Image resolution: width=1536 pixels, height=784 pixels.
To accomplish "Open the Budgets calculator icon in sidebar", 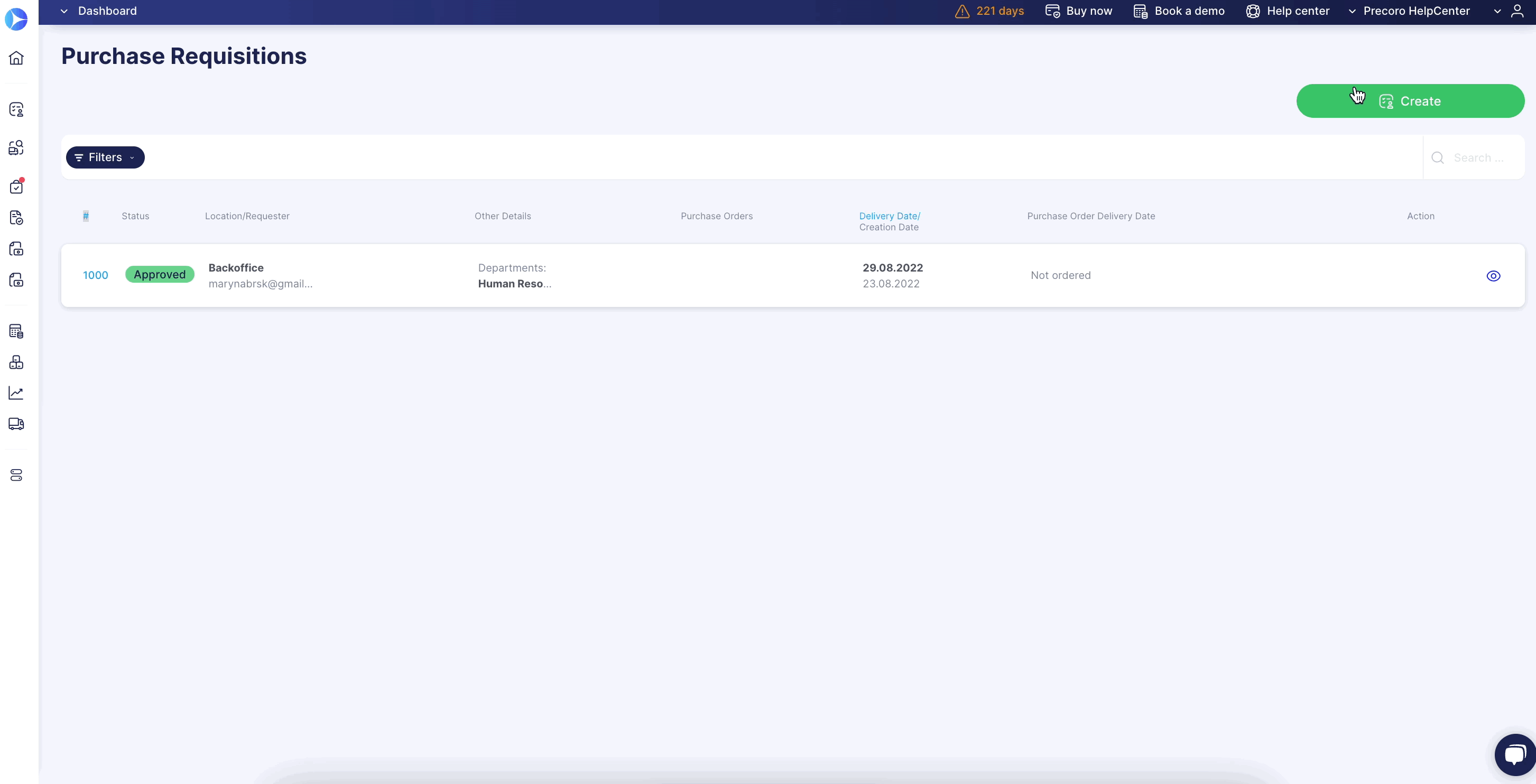I will (x=16, y=331).
